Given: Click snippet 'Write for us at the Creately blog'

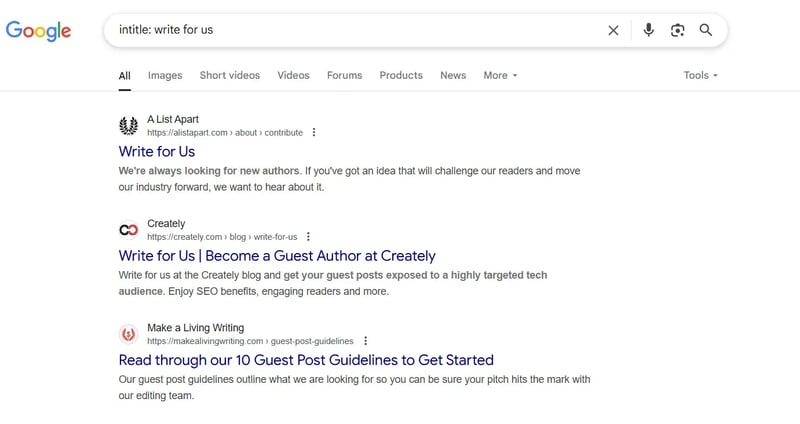Looking at the screenshot, I should coord(190,275).
